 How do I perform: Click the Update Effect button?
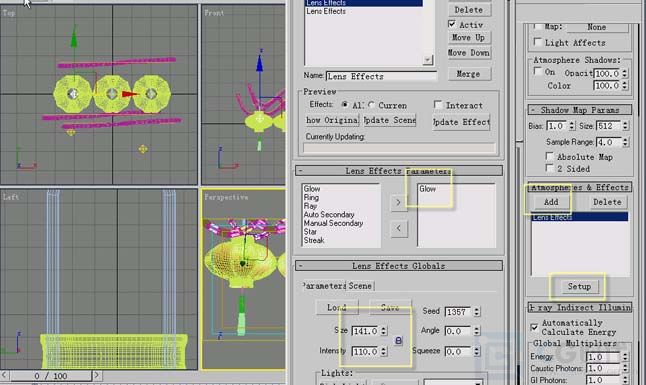tap(461, 122)
